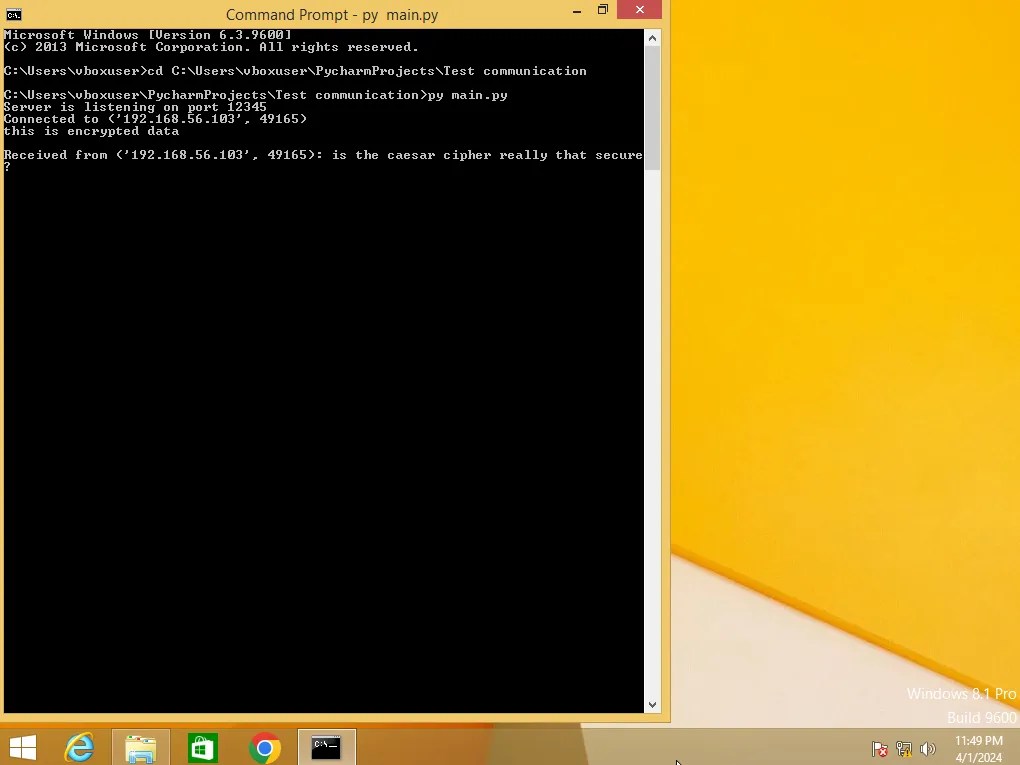Select the Command Prompt taskbar button
Screen dimensions: 1020x765
click(326, 747)
